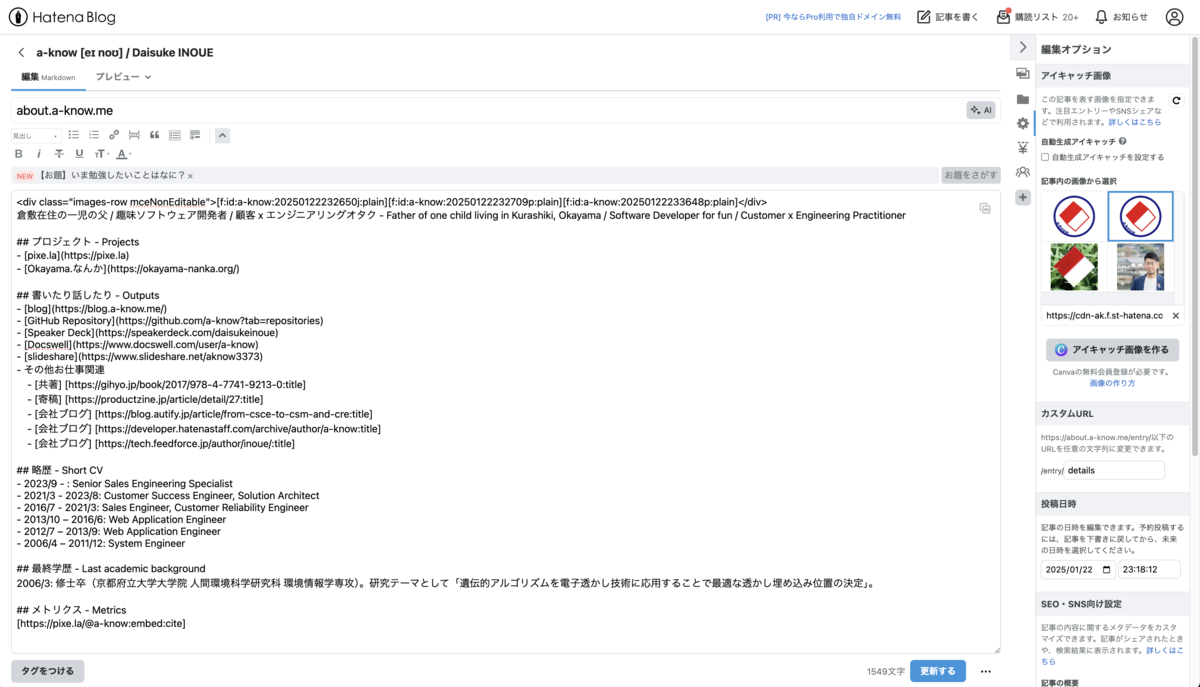Open the text color dropdown
This screenshot has width=1200, height=687.
point(123,154)
